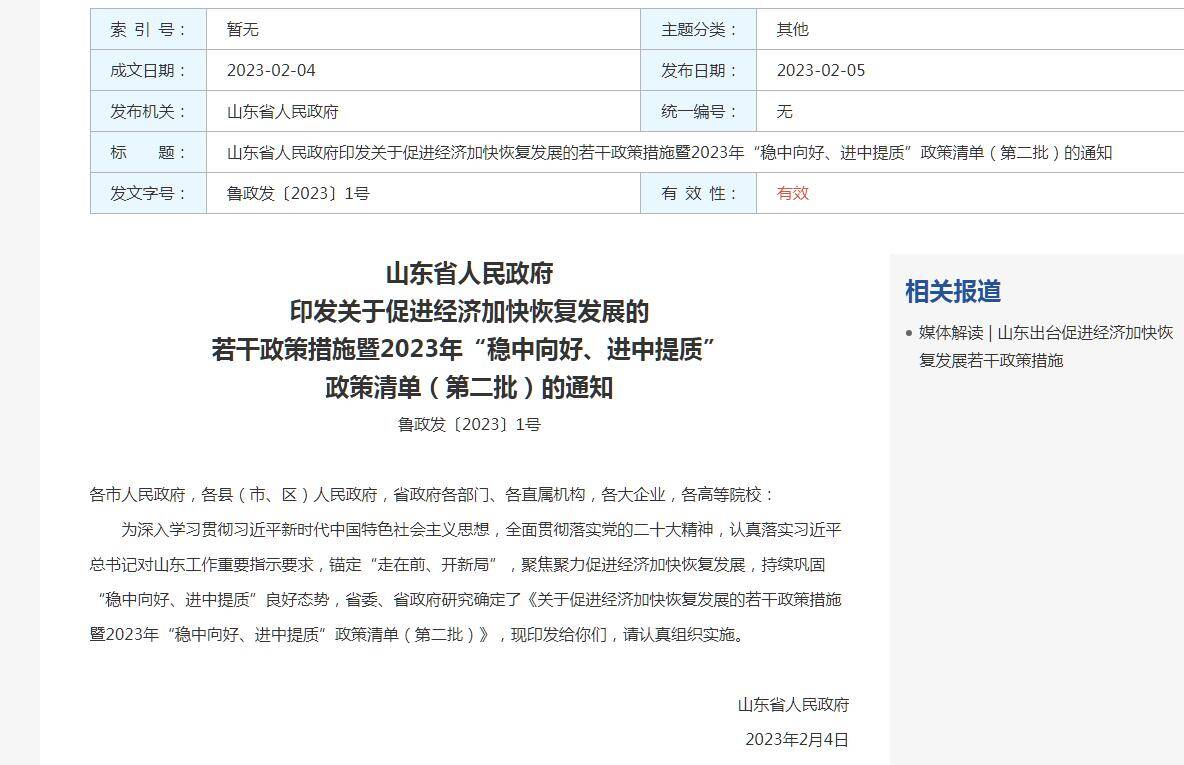Select the 其他 topic category value
1184x765 pixels.
[792, 30]
